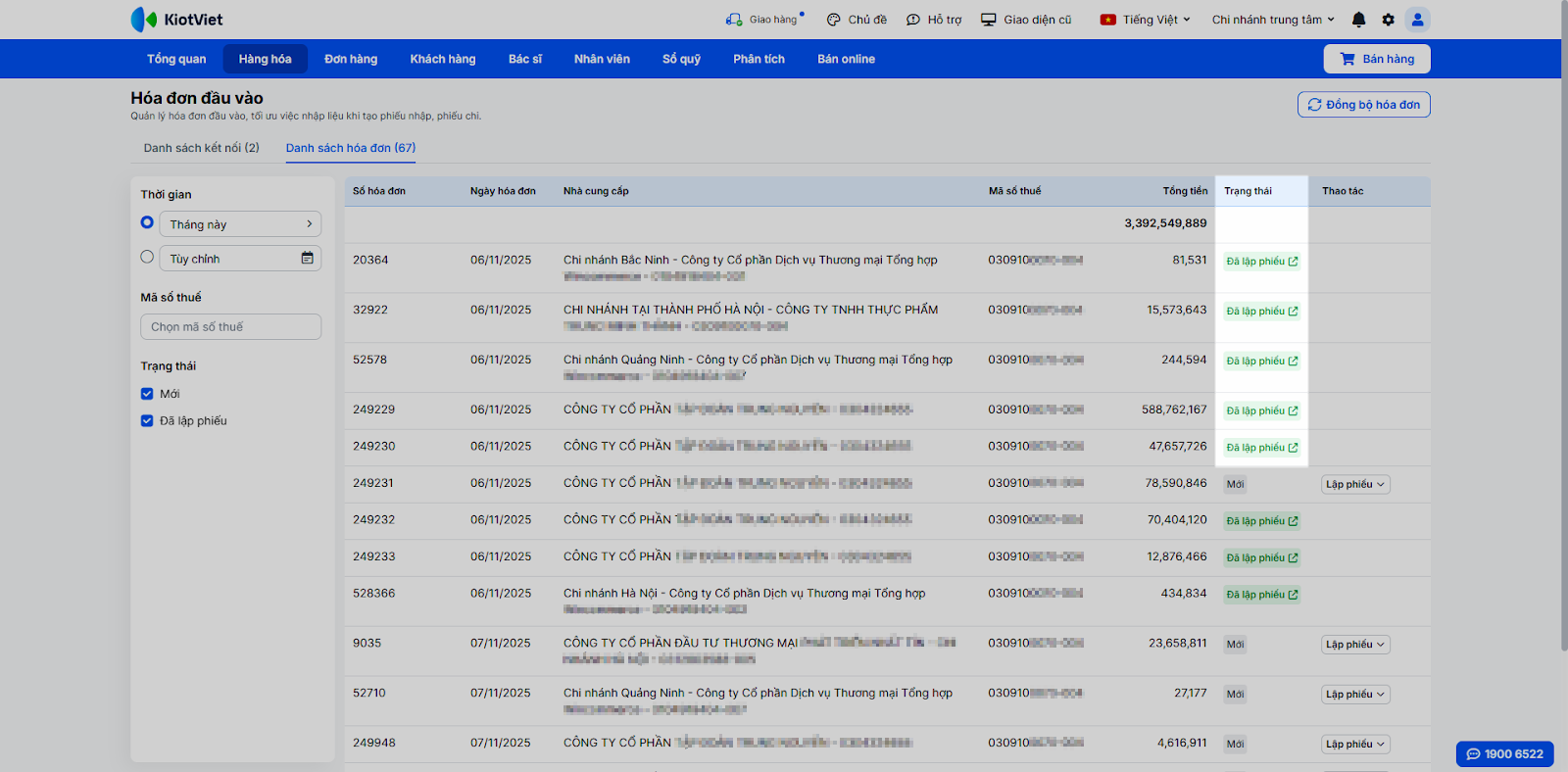Expand the Tiếng Việt language dropdown
Screen dimensions: 1568x772
point(1146,20)
